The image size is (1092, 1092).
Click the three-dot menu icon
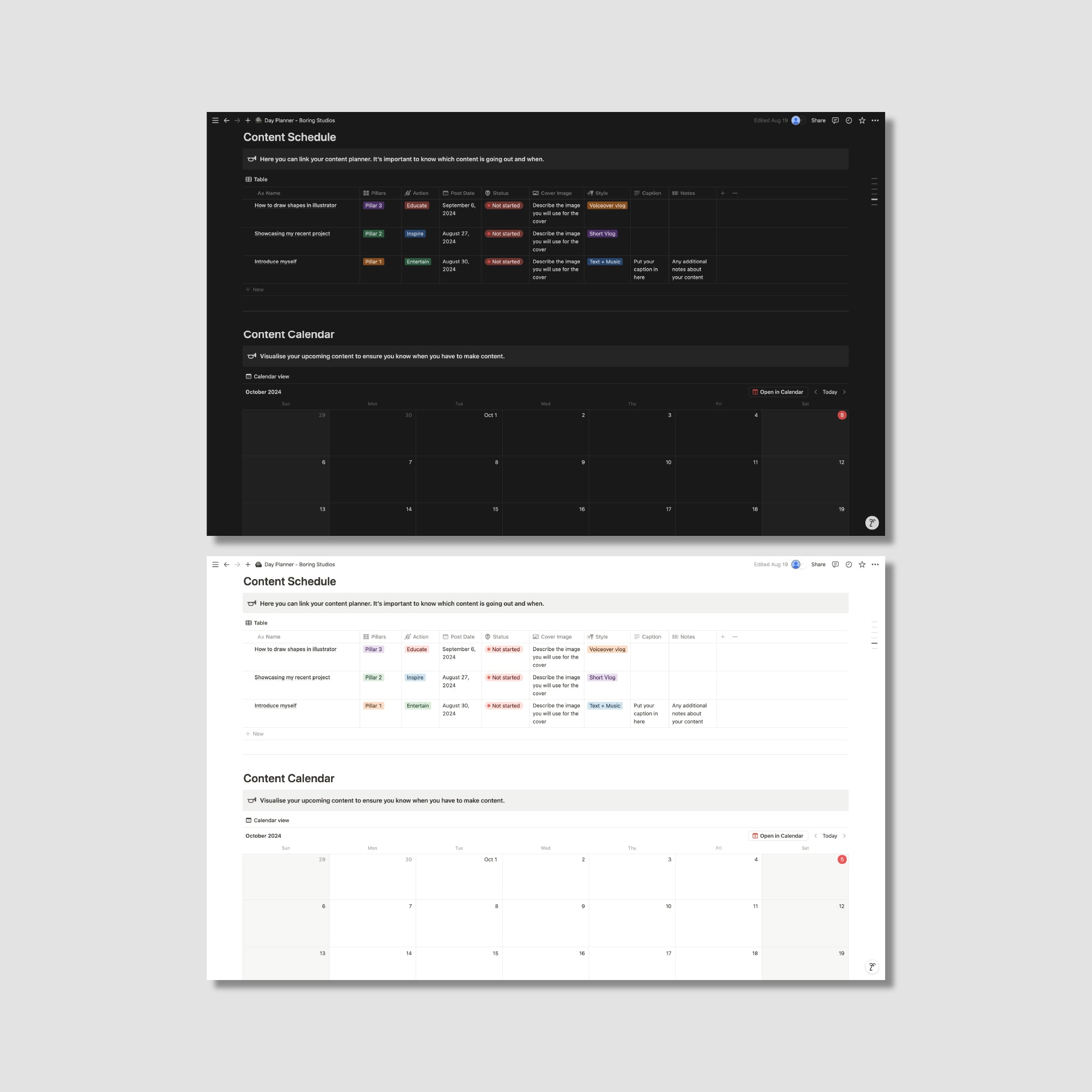point(874,121)
